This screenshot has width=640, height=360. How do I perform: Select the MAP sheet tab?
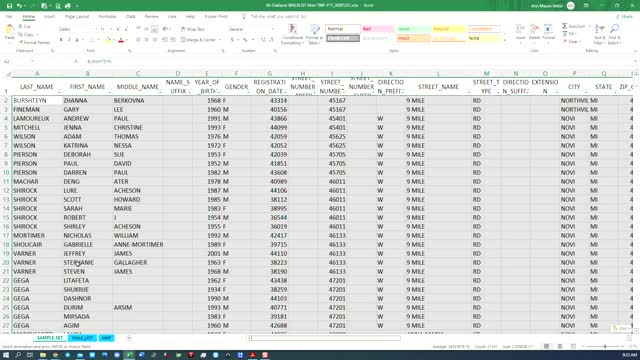106,338
